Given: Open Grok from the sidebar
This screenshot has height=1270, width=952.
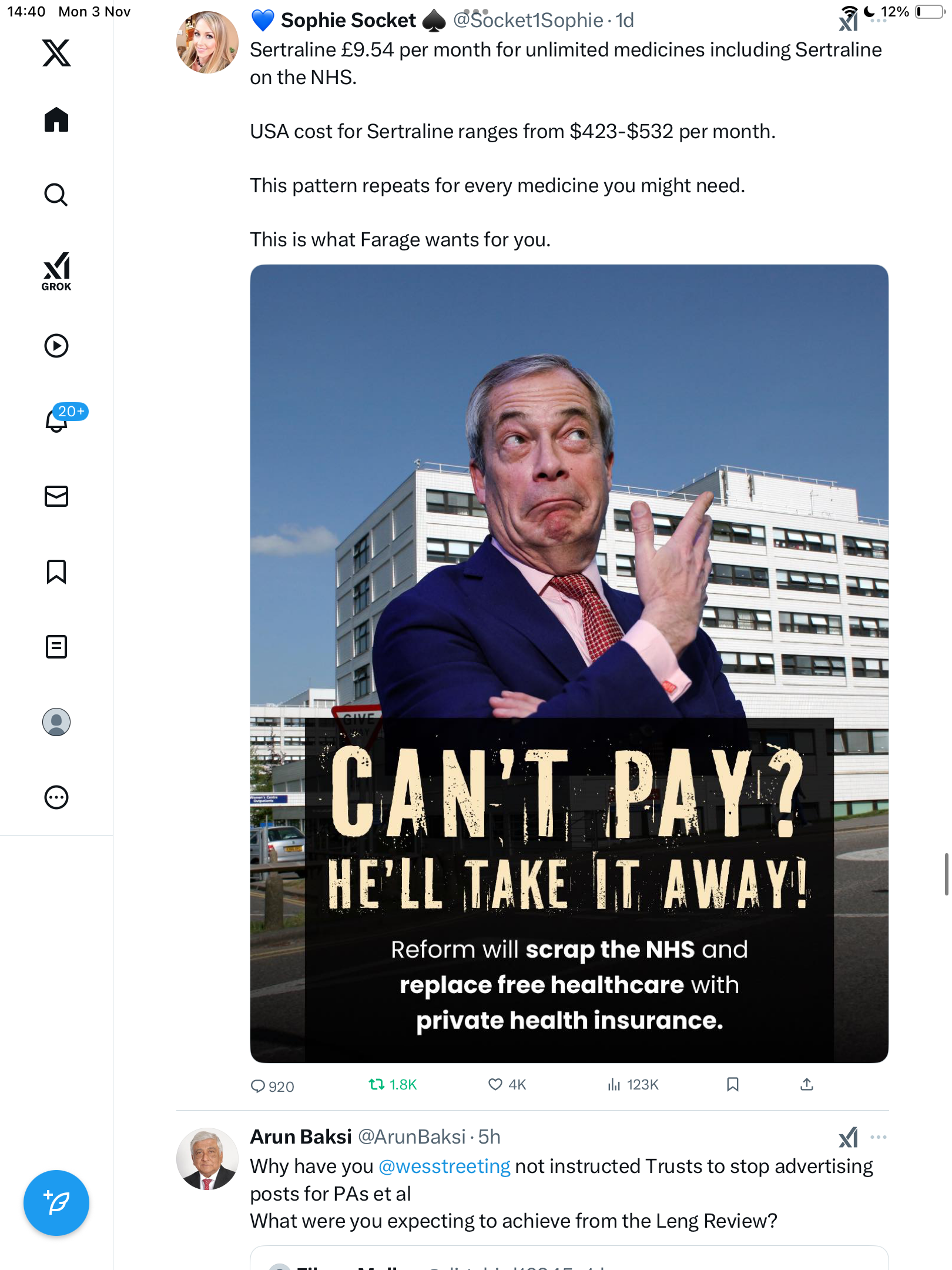Looking at the screenshot, I should point(56,271).
